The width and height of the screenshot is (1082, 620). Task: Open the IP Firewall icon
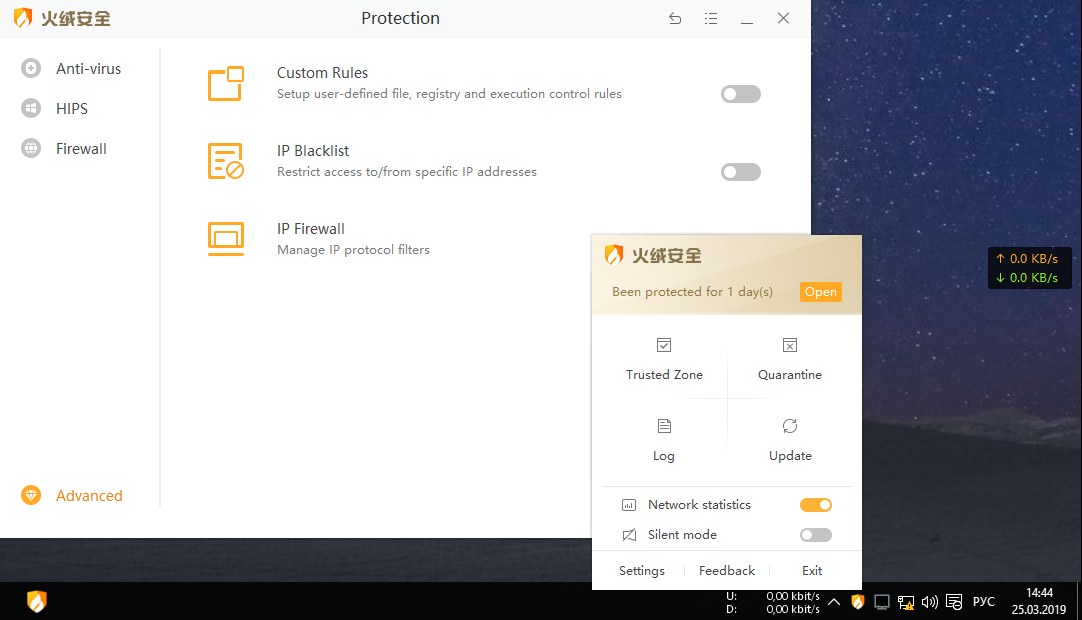226,239
